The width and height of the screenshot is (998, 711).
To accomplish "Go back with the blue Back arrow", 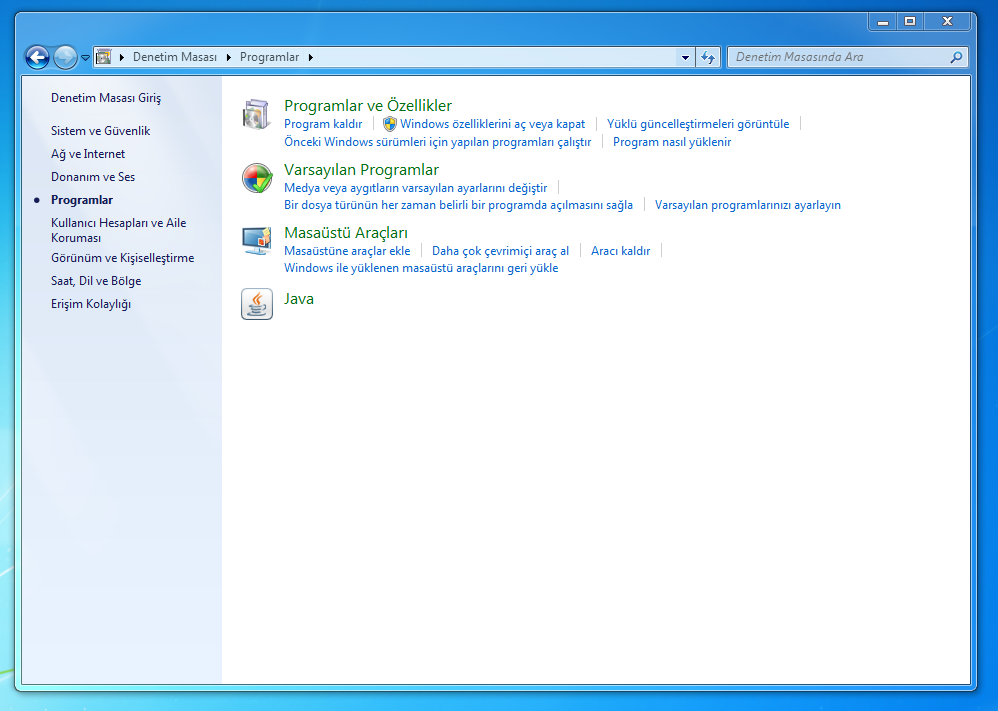I will tap(37, 57).
